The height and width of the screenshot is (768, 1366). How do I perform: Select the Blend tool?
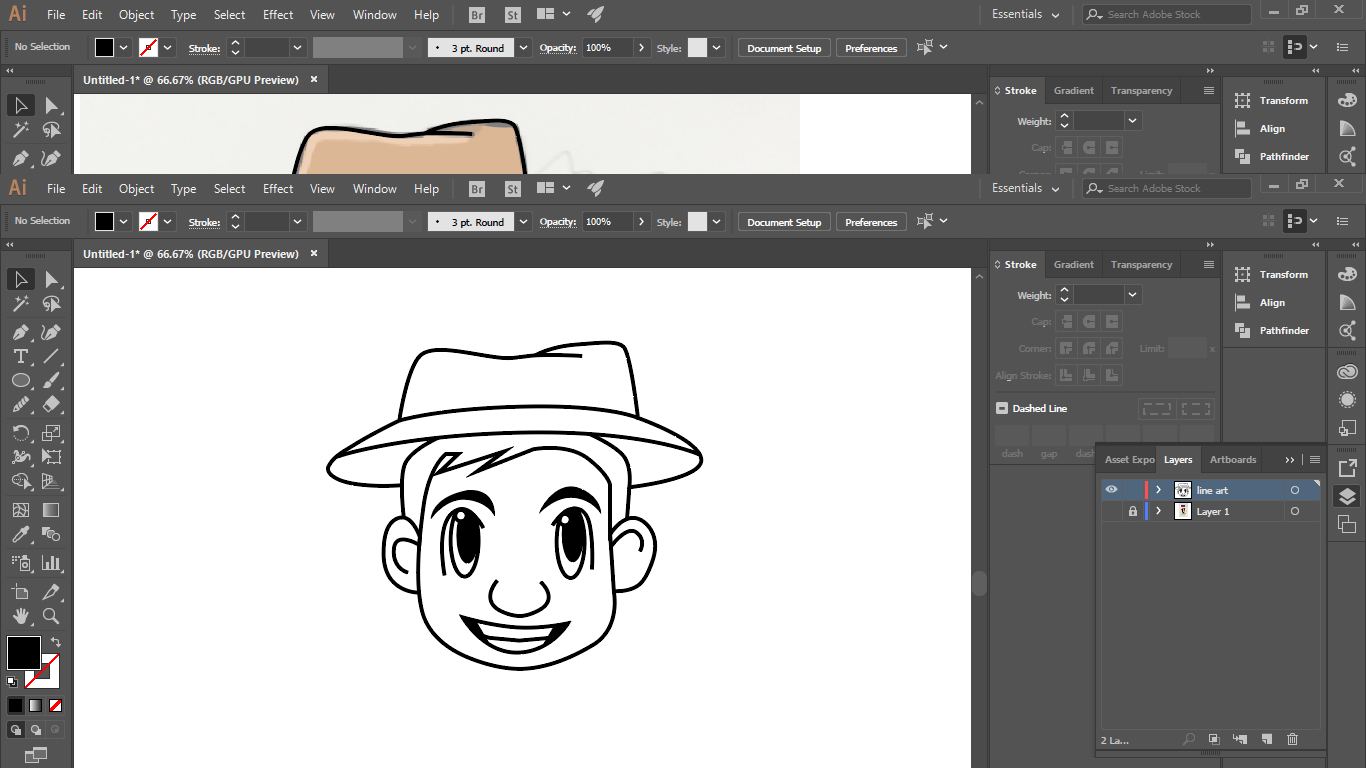(x=52, y=535)
